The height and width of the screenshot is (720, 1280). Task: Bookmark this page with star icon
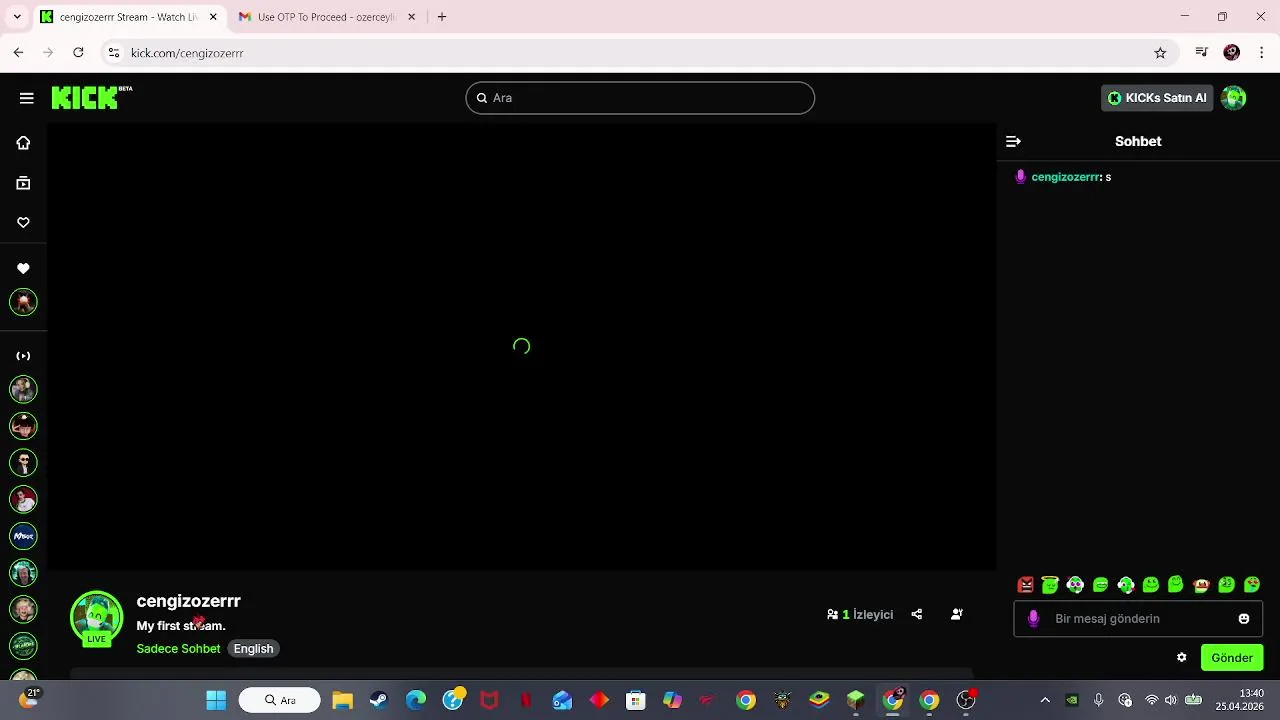1160,53
